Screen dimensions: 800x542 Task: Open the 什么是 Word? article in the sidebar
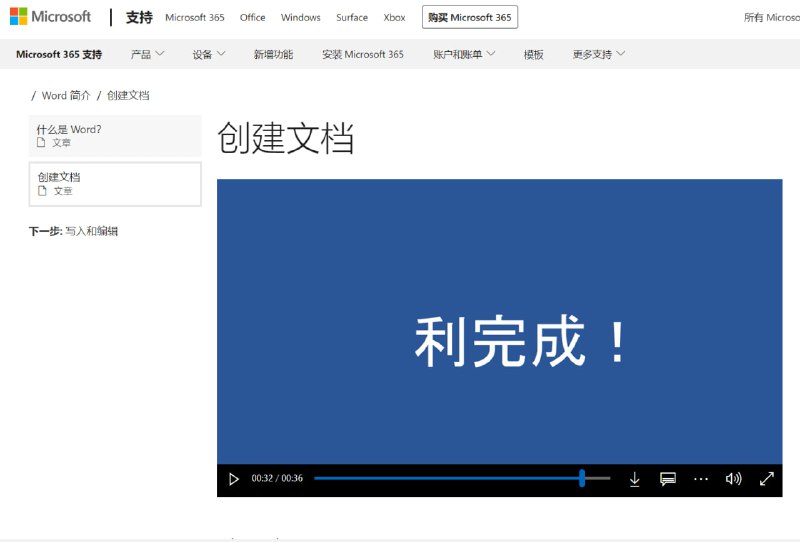point(115,136)
